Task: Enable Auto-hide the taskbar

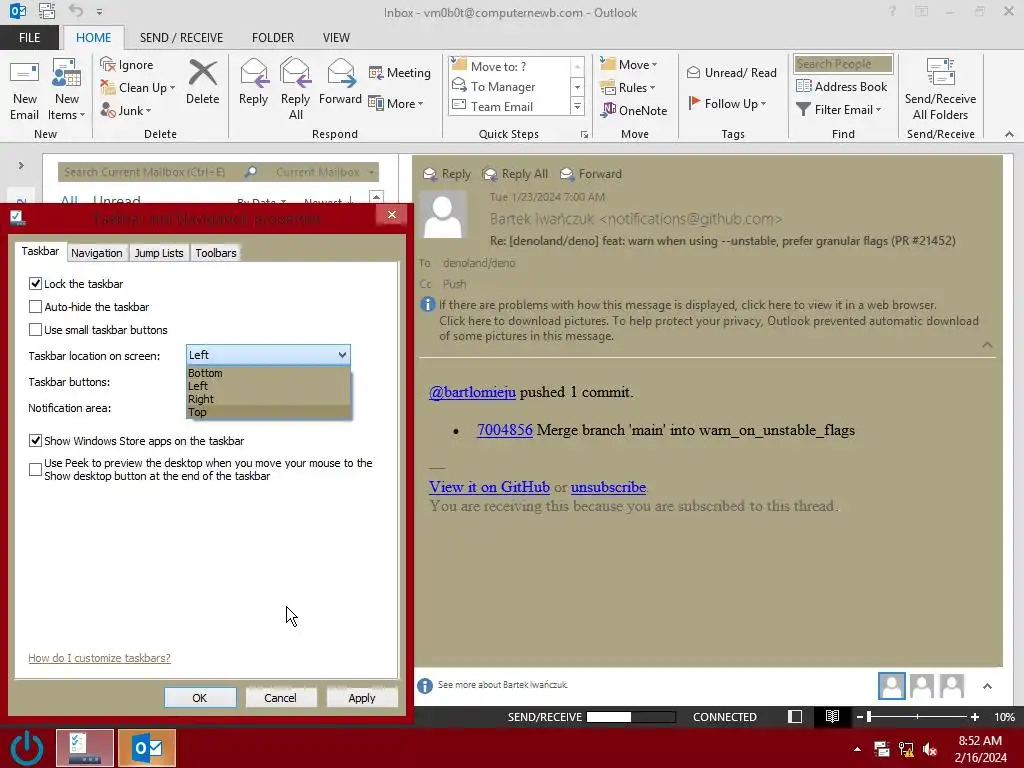Action: pos(35,306)
